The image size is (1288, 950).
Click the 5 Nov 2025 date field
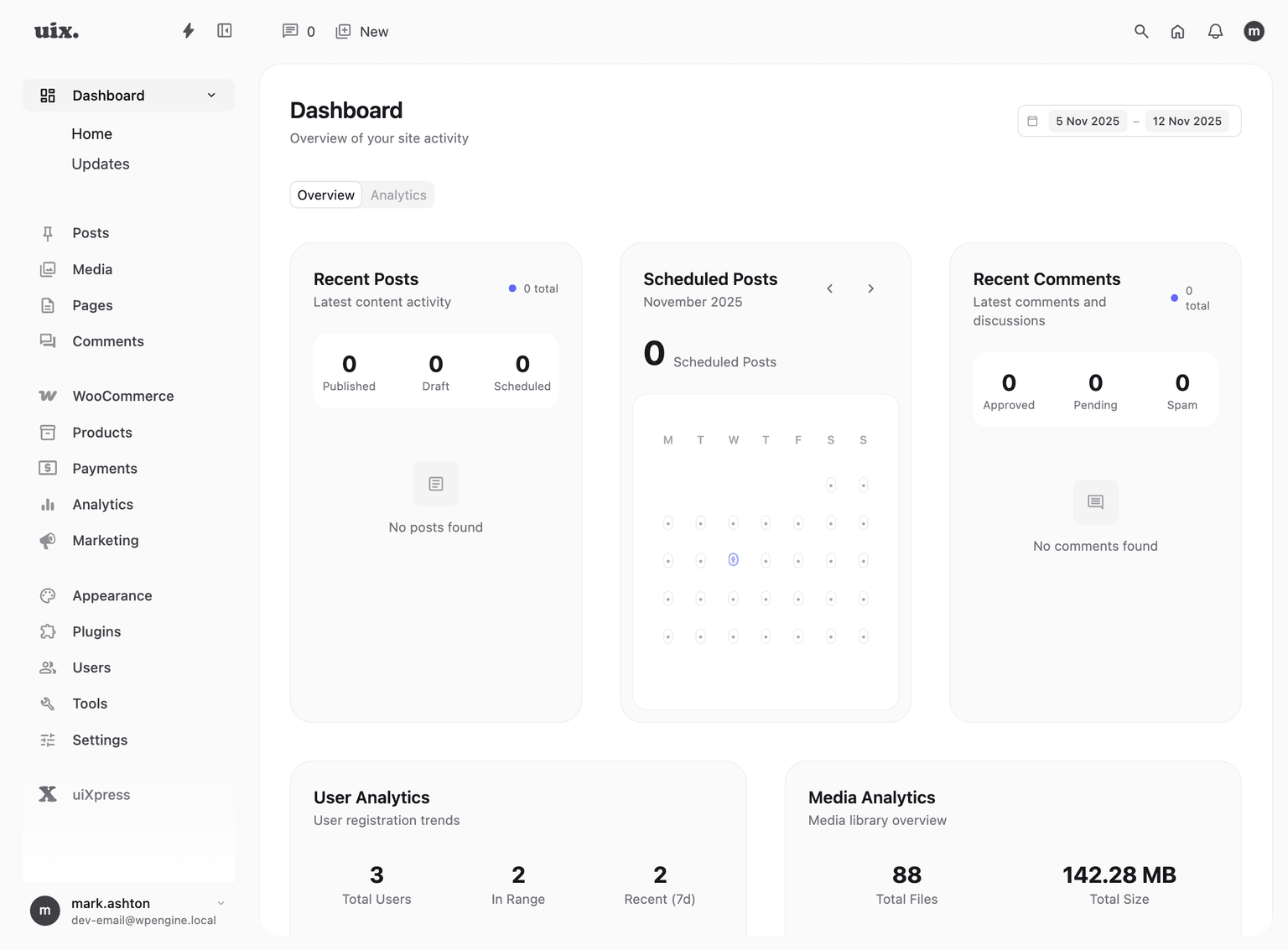[x=1087, y=121]
